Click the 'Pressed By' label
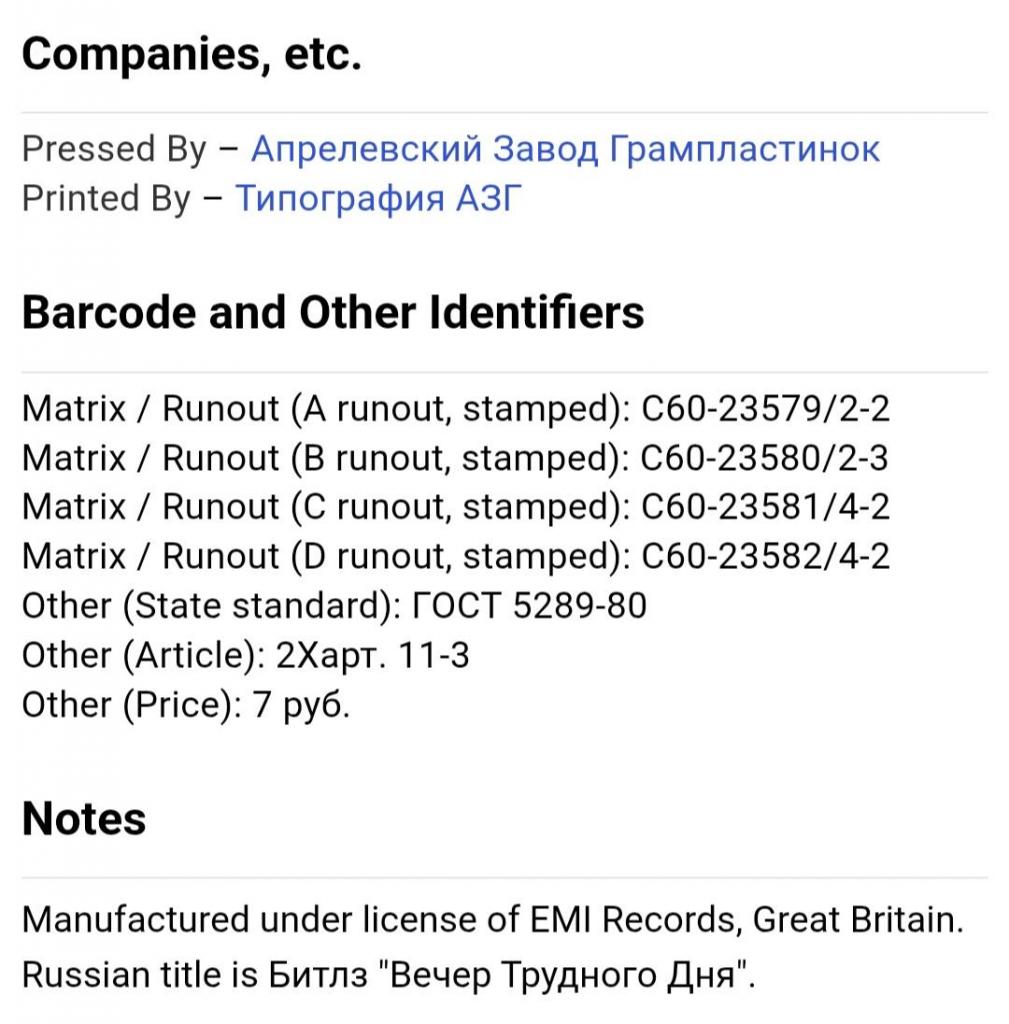This screenshot has height=1024, width=1009. (x=114, y=150)
